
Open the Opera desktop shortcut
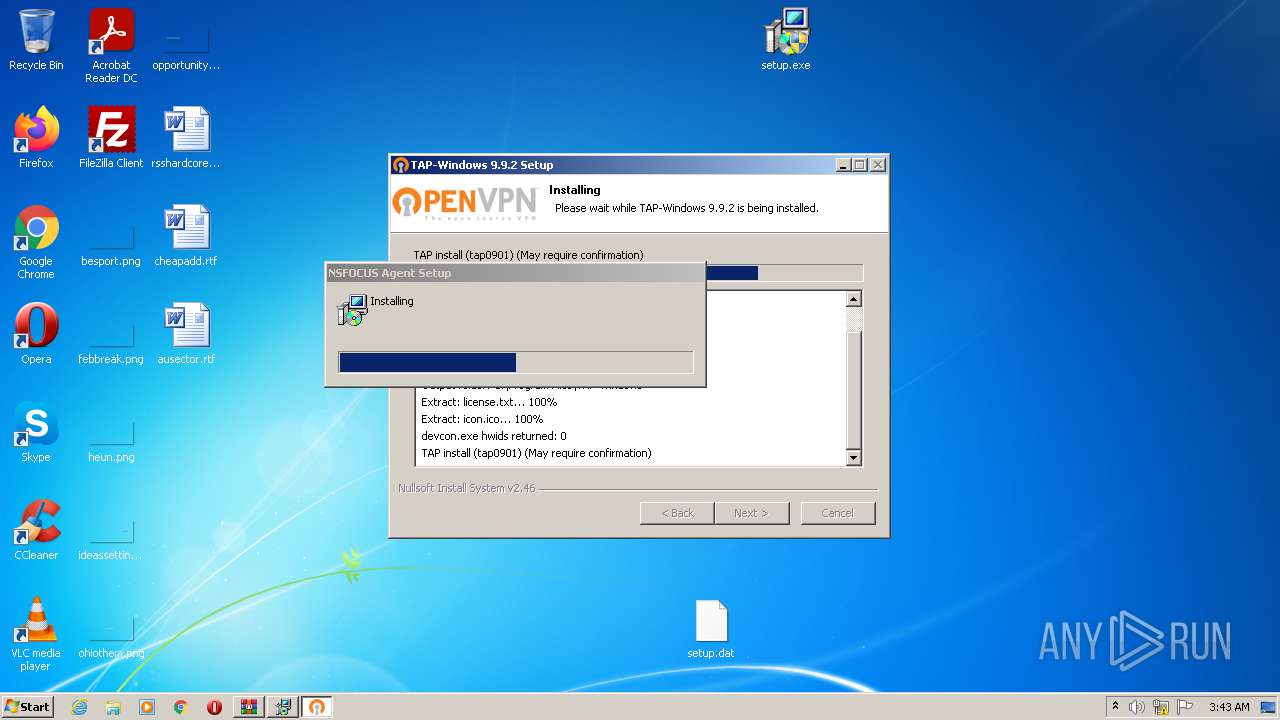tap(36, 334)
